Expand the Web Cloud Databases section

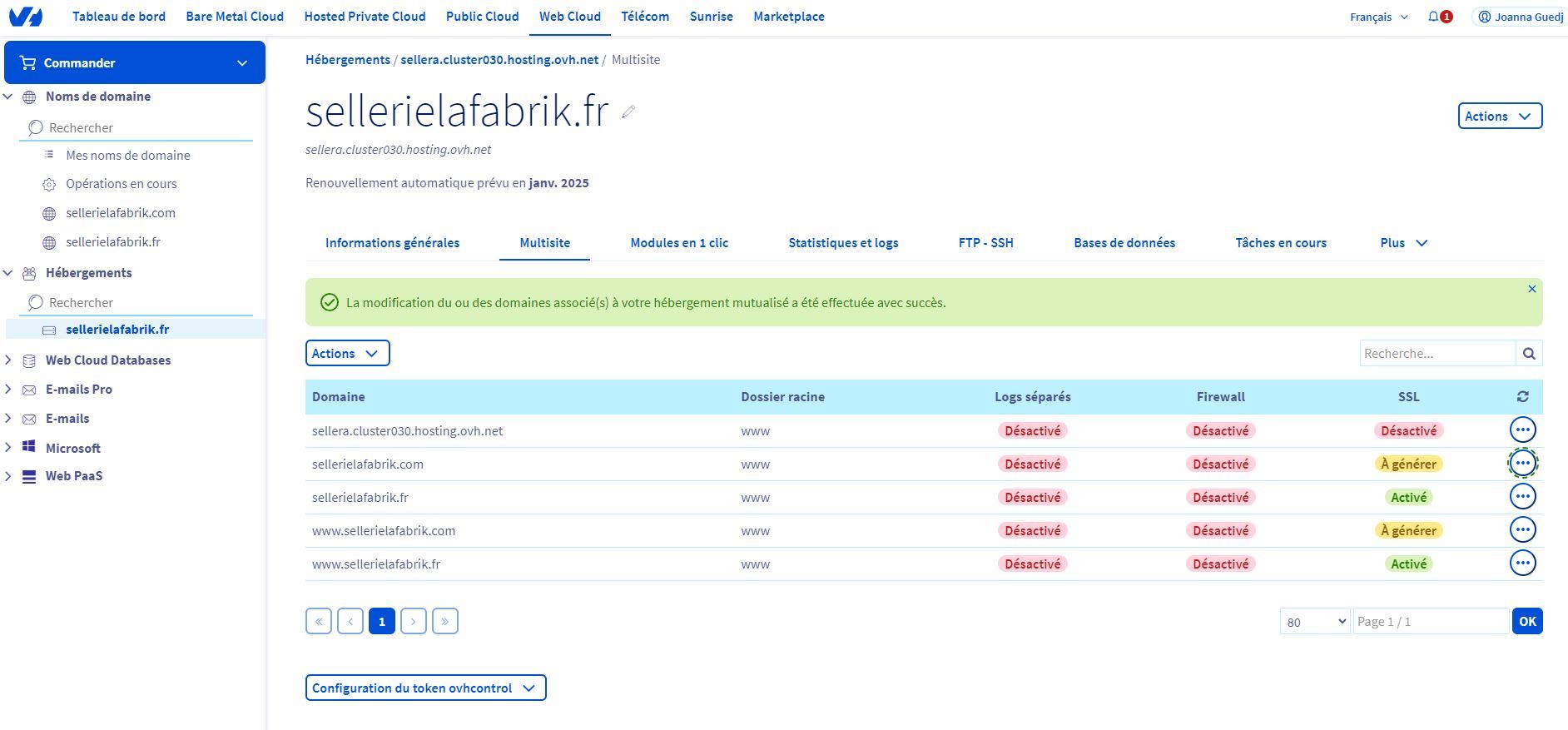point(8,360)
